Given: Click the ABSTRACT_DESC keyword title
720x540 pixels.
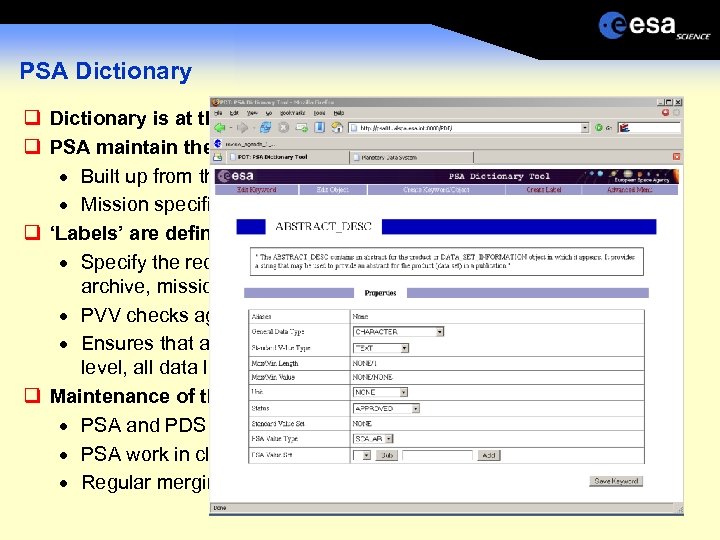Looking at the screenshot, I should (x=323, y=226).
